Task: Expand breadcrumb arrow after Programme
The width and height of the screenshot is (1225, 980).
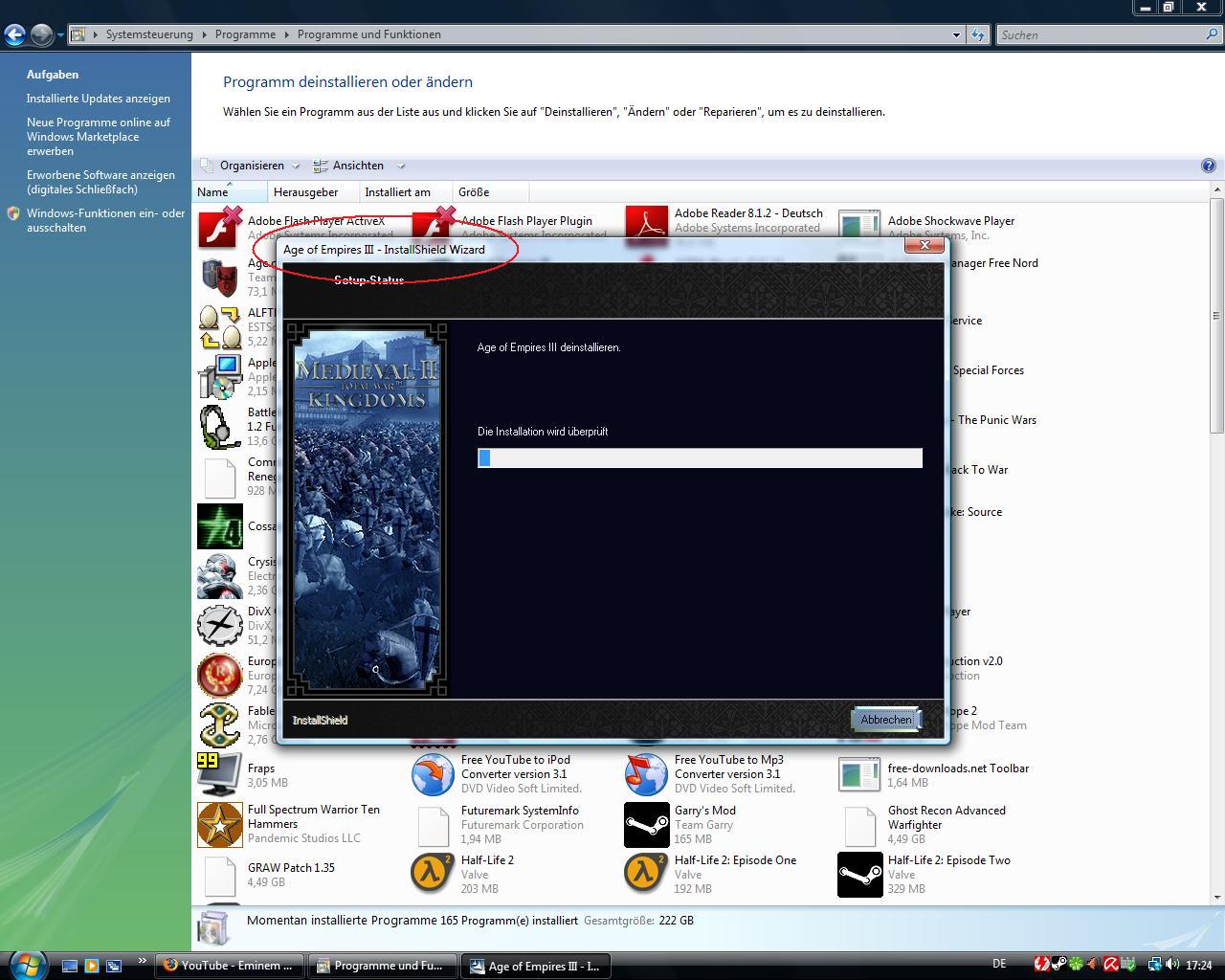Action: coord(285,34)
